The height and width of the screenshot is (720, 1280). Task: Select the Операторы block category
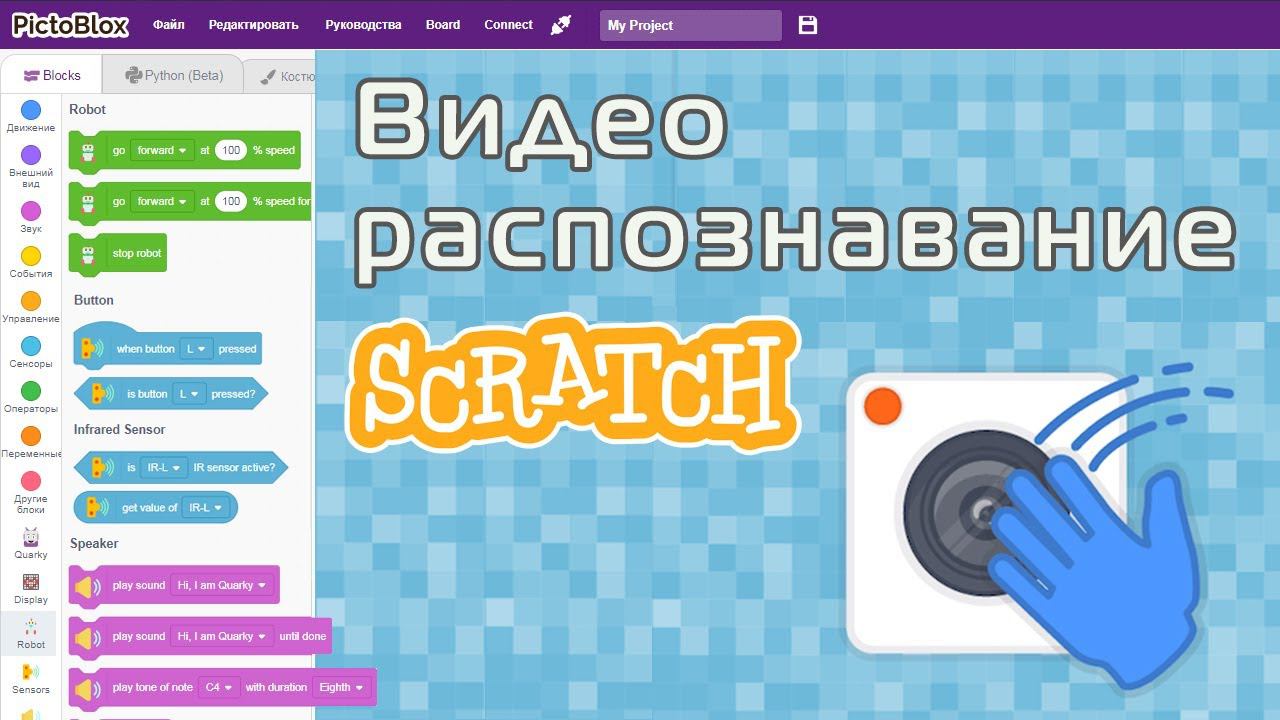point(31,397)
